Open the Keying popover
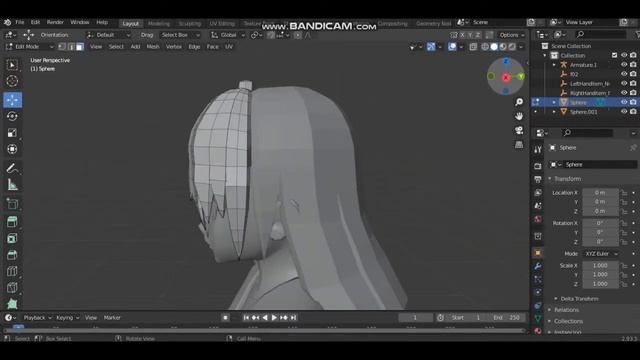The height and width of the screenshot is (360, 640). (x=67, y=318)
